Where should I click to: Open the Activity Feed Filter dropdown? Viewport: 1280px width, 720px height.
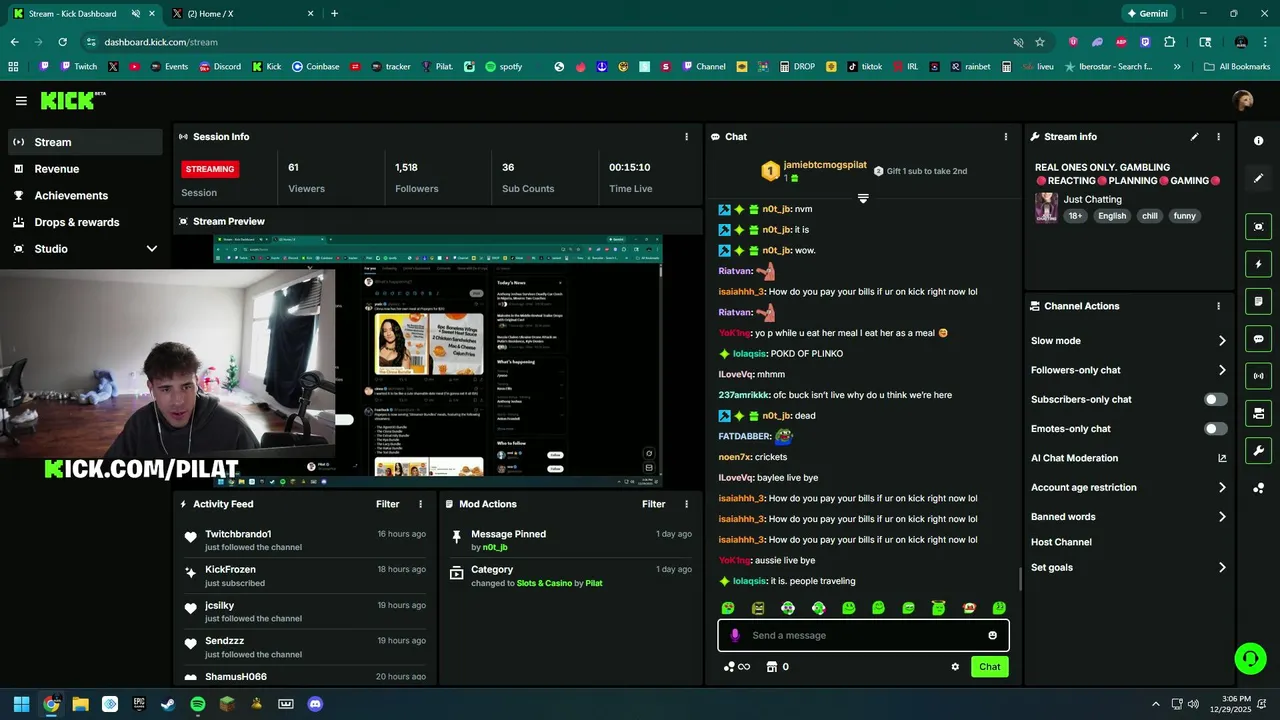tap(387, 504)
